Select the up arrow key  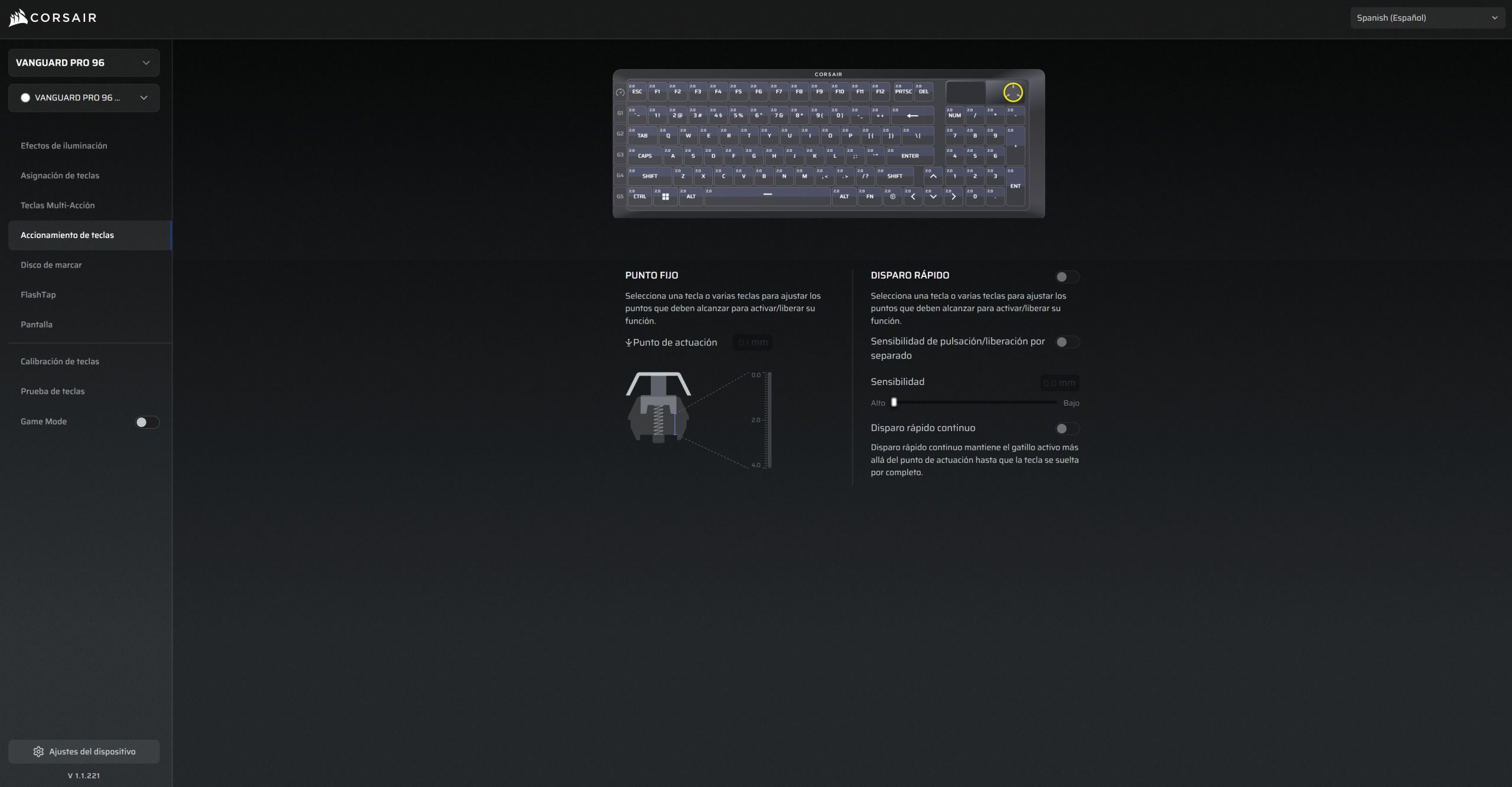coord(933,176)
